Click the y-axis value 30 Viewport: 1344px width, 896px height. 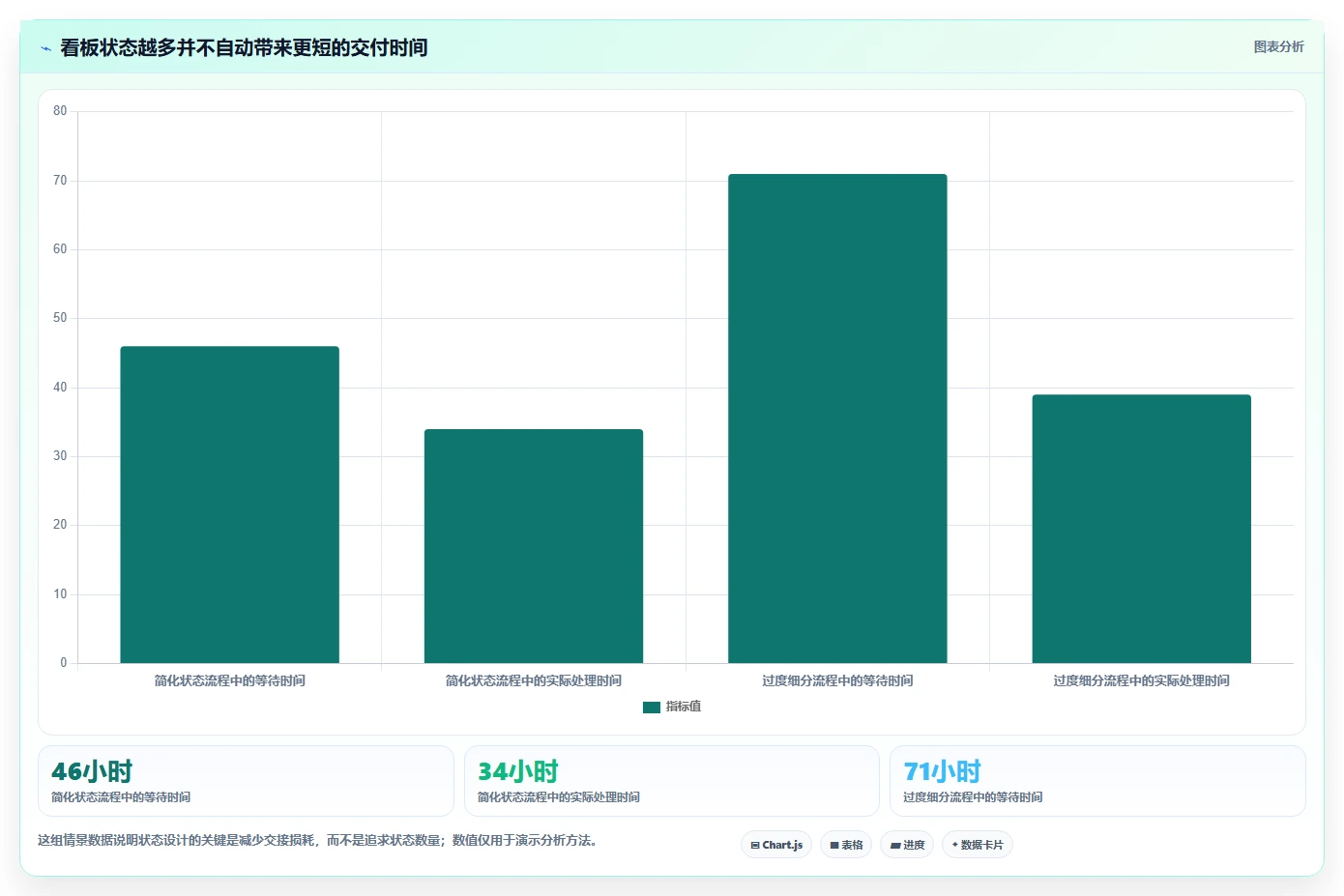pos(60,456)
